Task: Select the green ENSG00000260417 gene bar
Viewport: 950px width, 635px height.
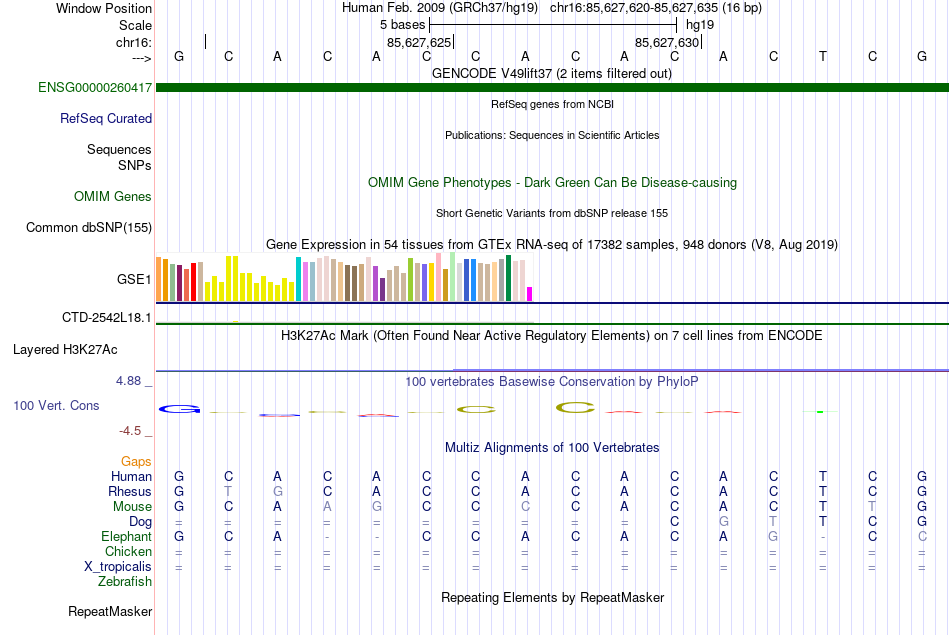Action: point(552,87)
